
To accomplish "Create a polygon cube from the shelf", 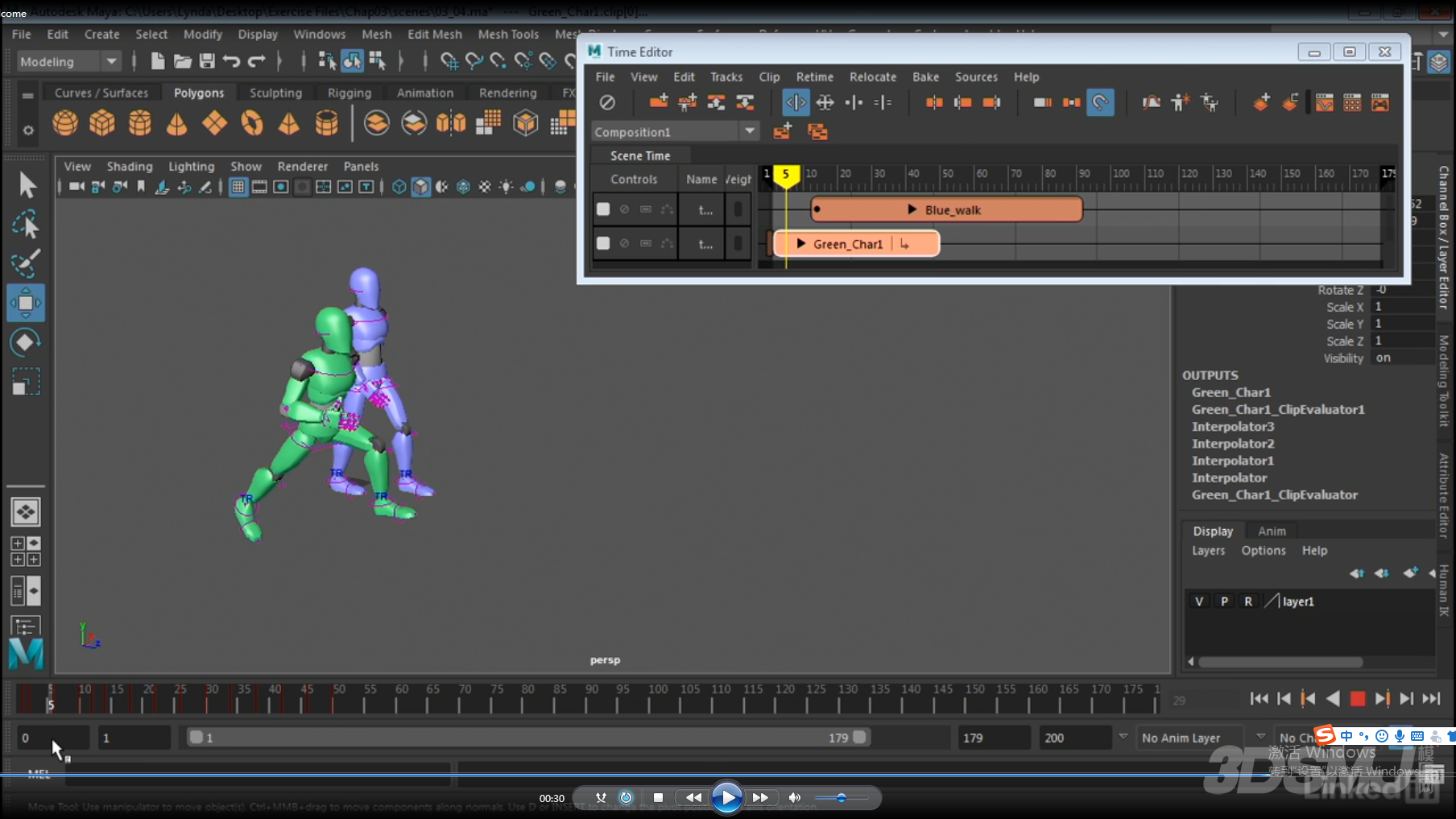I will 102,123.
